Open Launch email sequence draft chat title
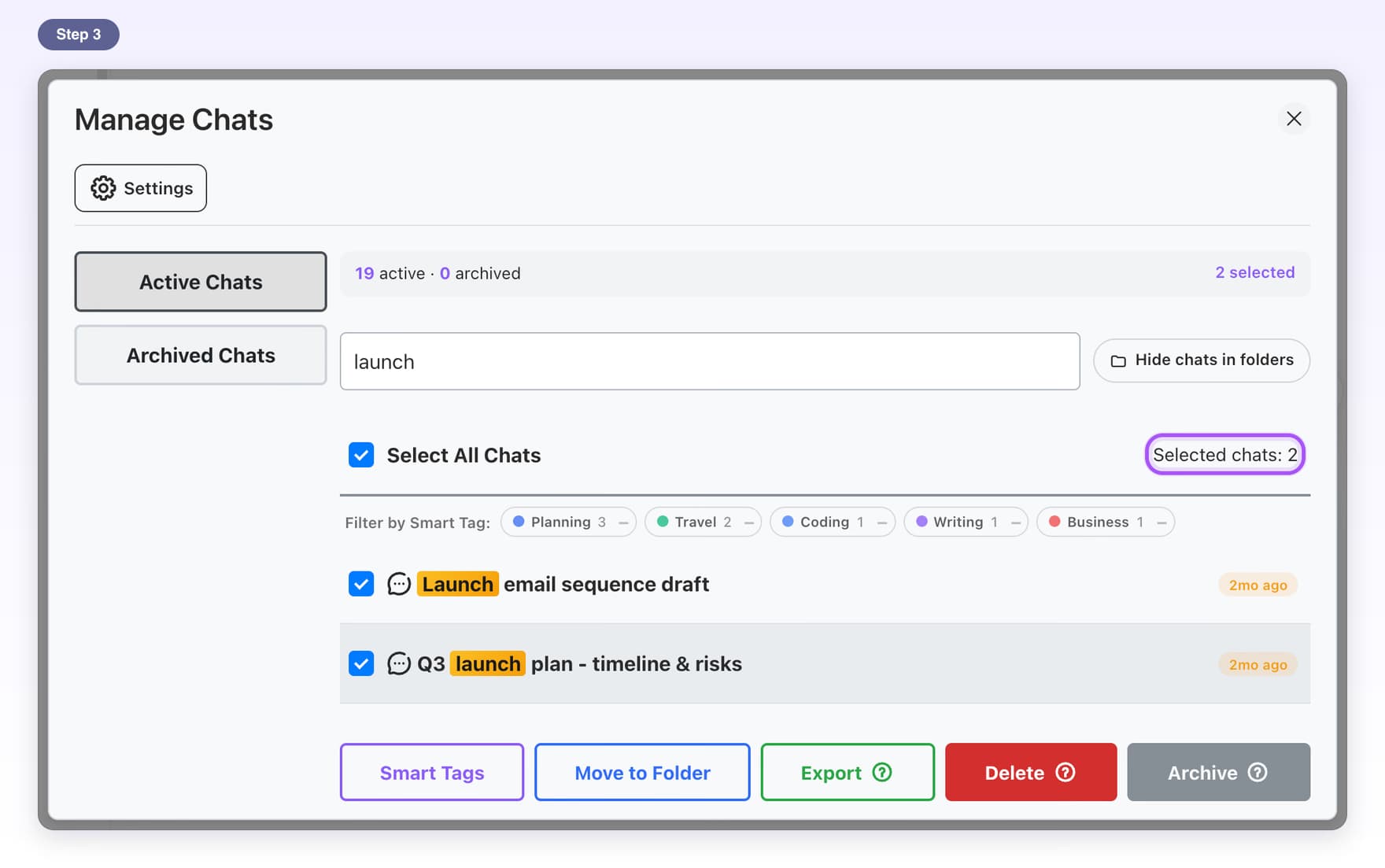This screenshot has width=1385, height=868. click(563, 584)
